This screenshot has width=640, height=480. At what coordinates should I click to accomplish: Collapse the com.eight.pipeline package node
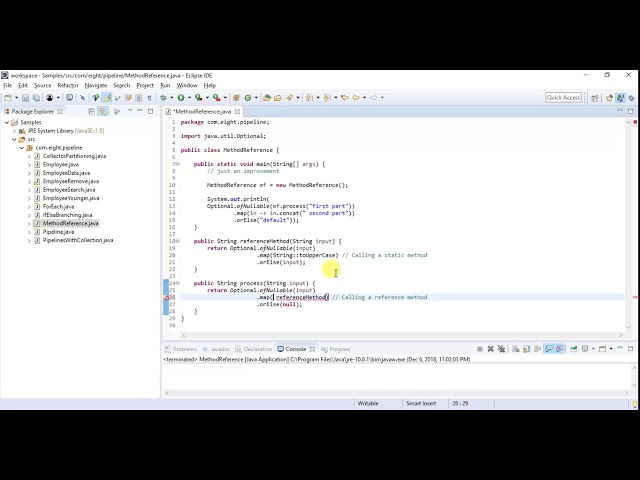click(x=22, y=148)
